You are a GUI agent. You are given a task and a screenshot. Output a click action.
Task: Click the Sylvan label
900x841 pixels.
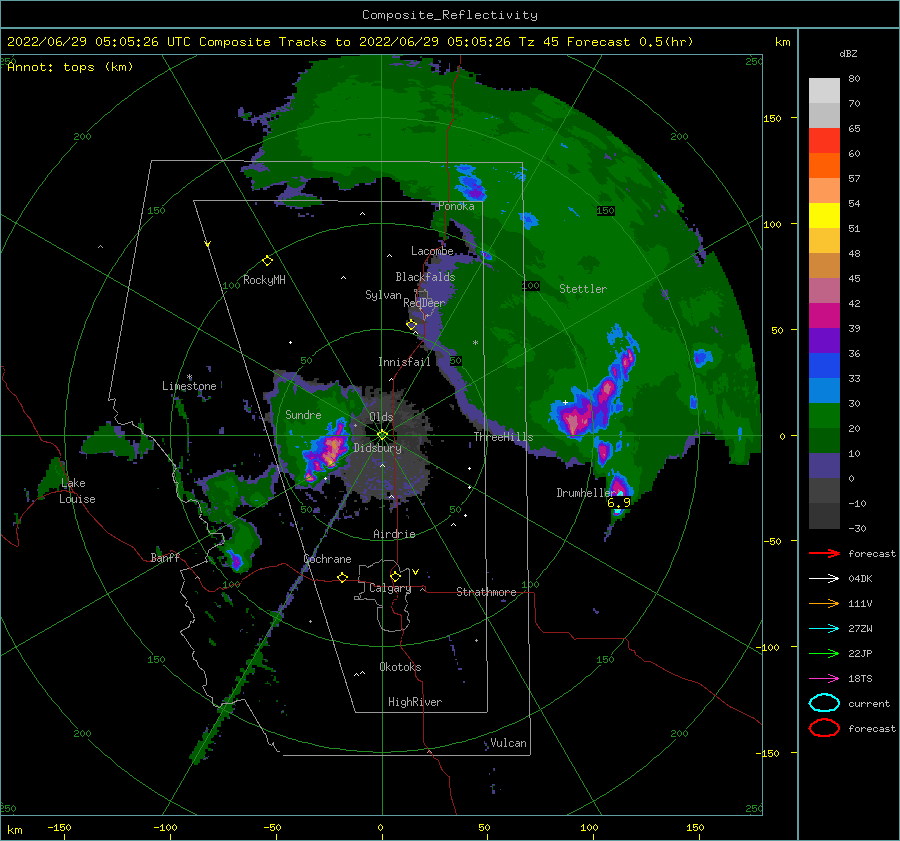click(383, 295)
